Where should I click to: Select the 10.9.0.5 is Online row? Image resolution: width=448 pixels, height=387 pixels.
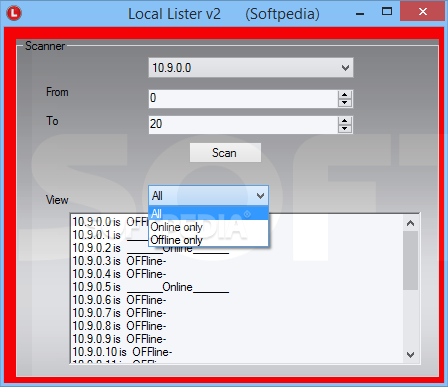[237, 287]
